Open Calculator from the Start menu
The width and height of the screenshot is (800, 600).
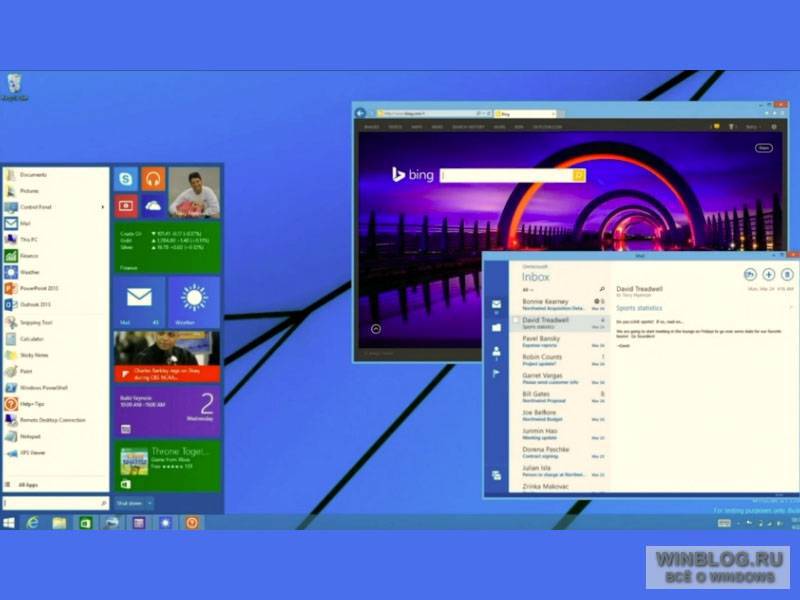(56, 339)
